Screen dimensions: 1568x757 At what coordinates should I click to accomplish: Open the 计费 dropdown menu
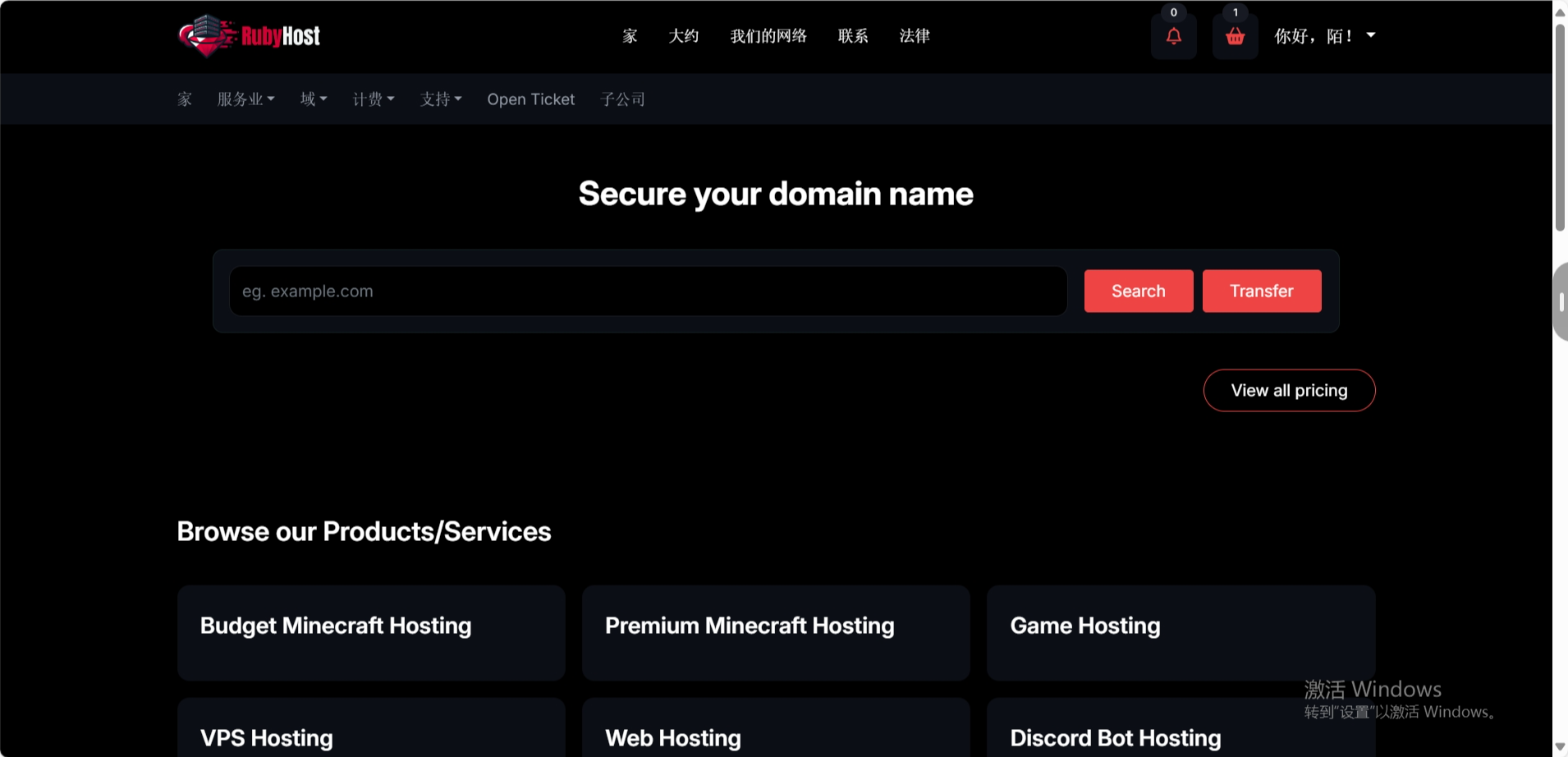coord(374,99)
